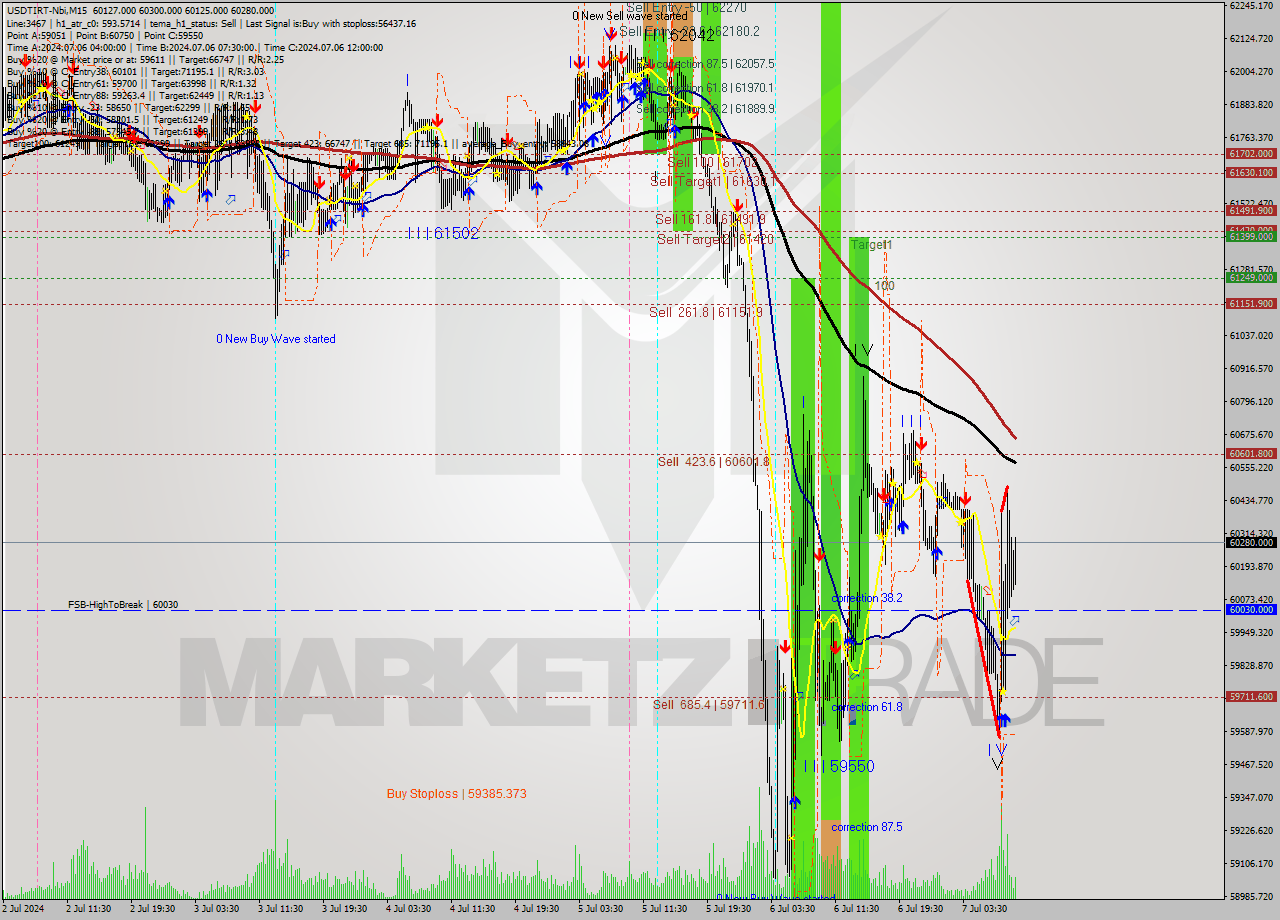The image size is (1280, 920).
Task: Select the '5 Jul 19:30' time axis label
Action: (x=728, y=909)
